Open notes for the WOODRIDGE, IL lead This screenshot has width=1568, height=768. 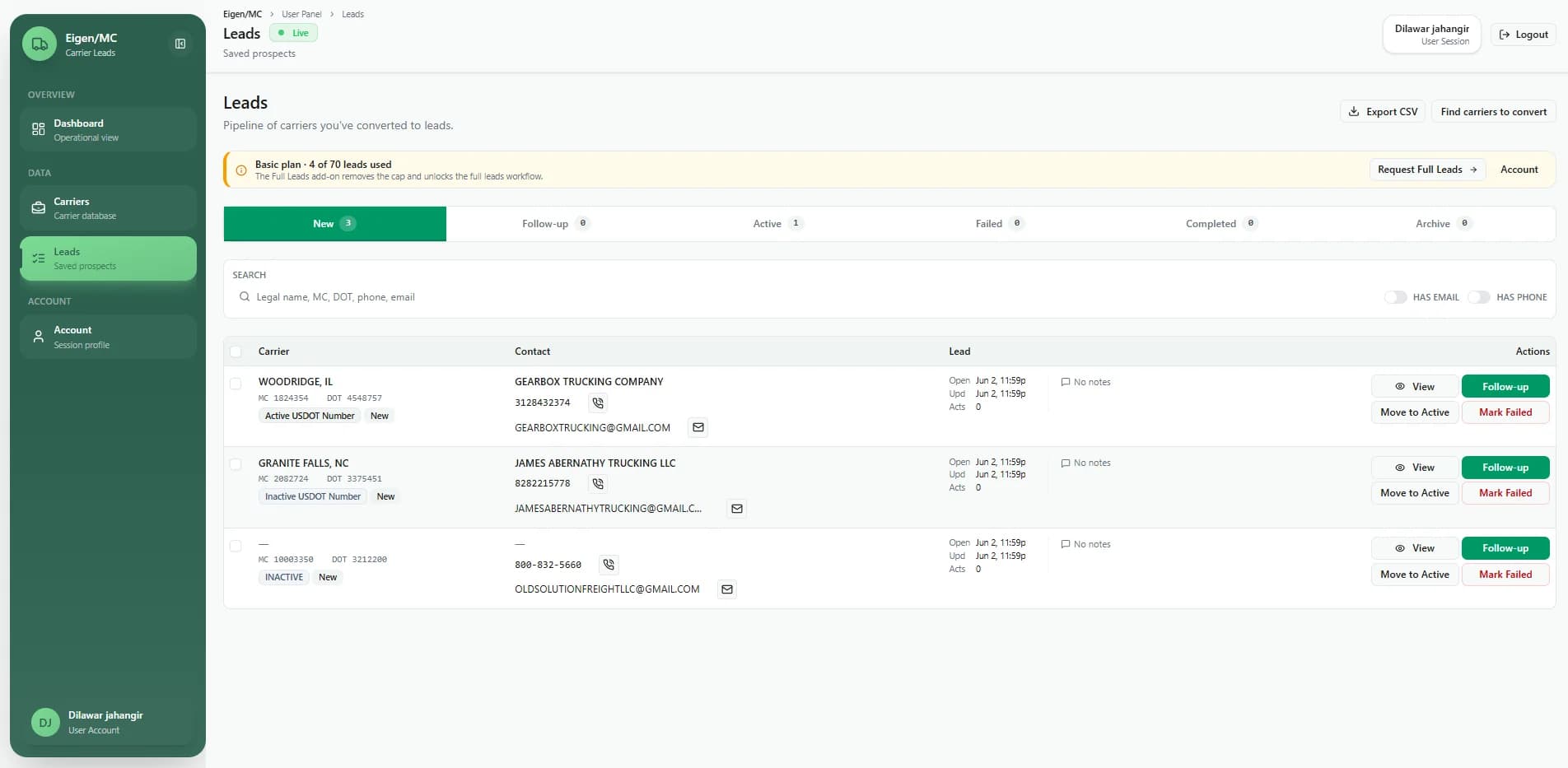1085,382
